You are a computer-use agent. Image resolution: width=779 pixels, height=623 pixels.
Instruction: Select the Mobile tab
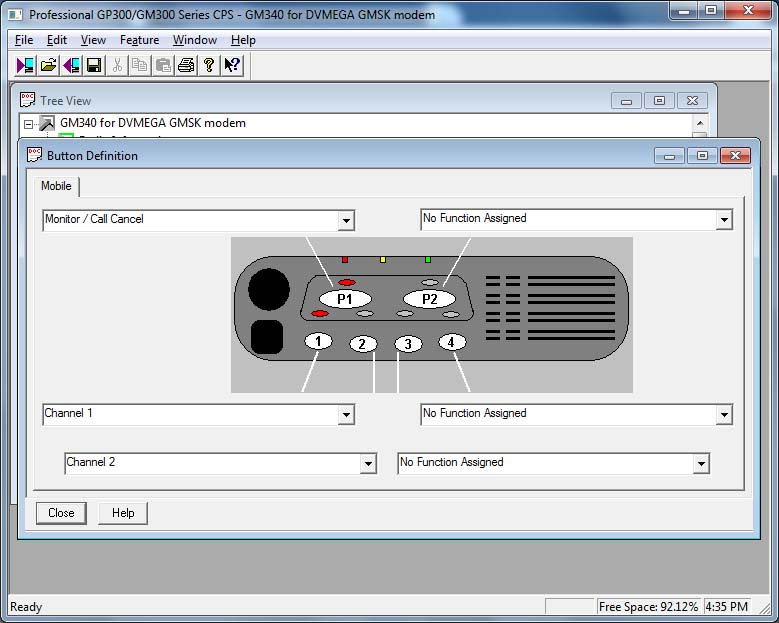tap(56, 186)
